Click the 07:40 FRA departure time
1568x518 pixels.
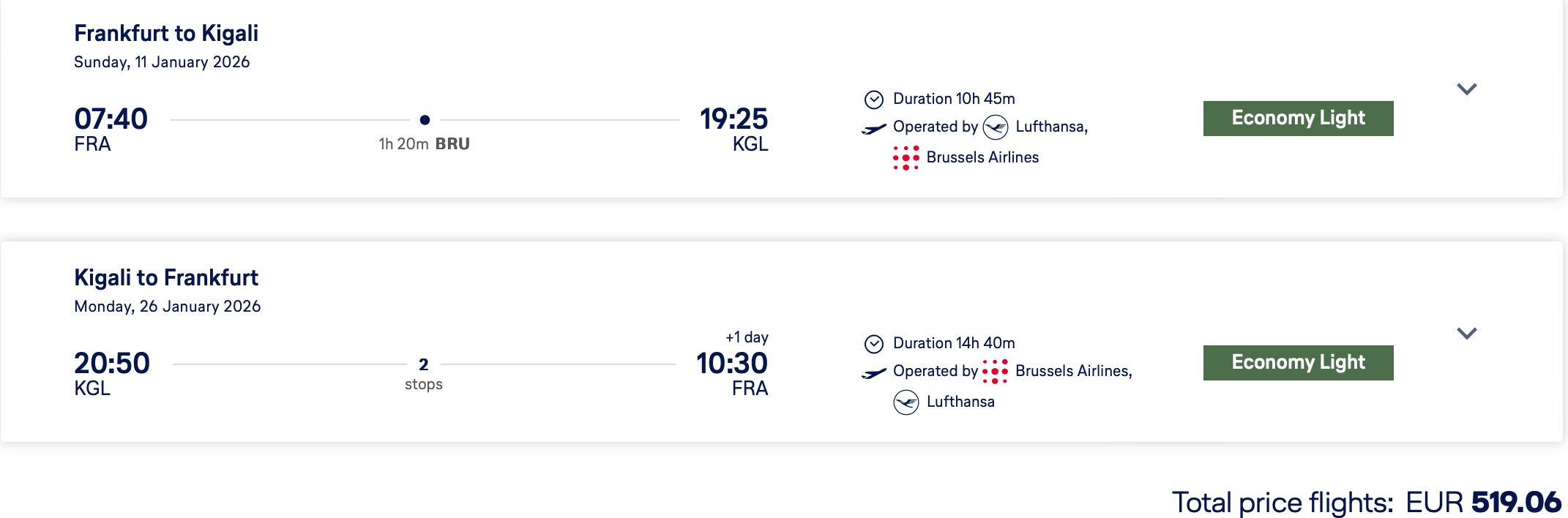point(111,120)
